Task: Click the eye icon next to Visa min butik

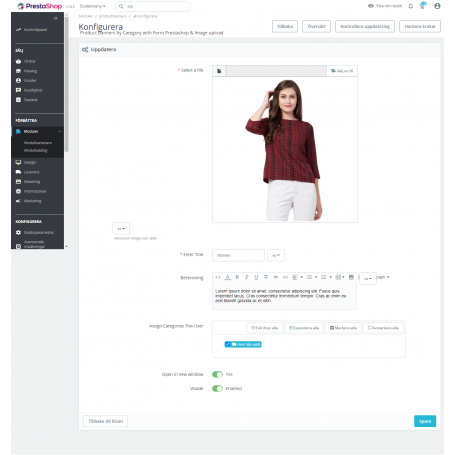Action: (370, 6)
